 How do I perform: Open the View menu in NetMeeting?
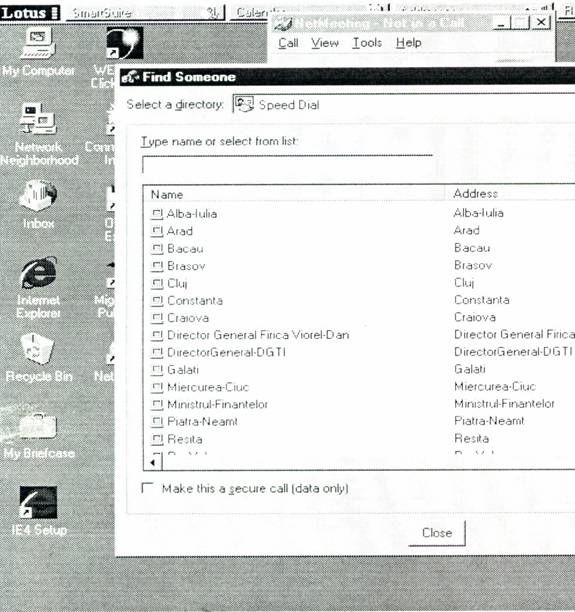click(325, 43)
